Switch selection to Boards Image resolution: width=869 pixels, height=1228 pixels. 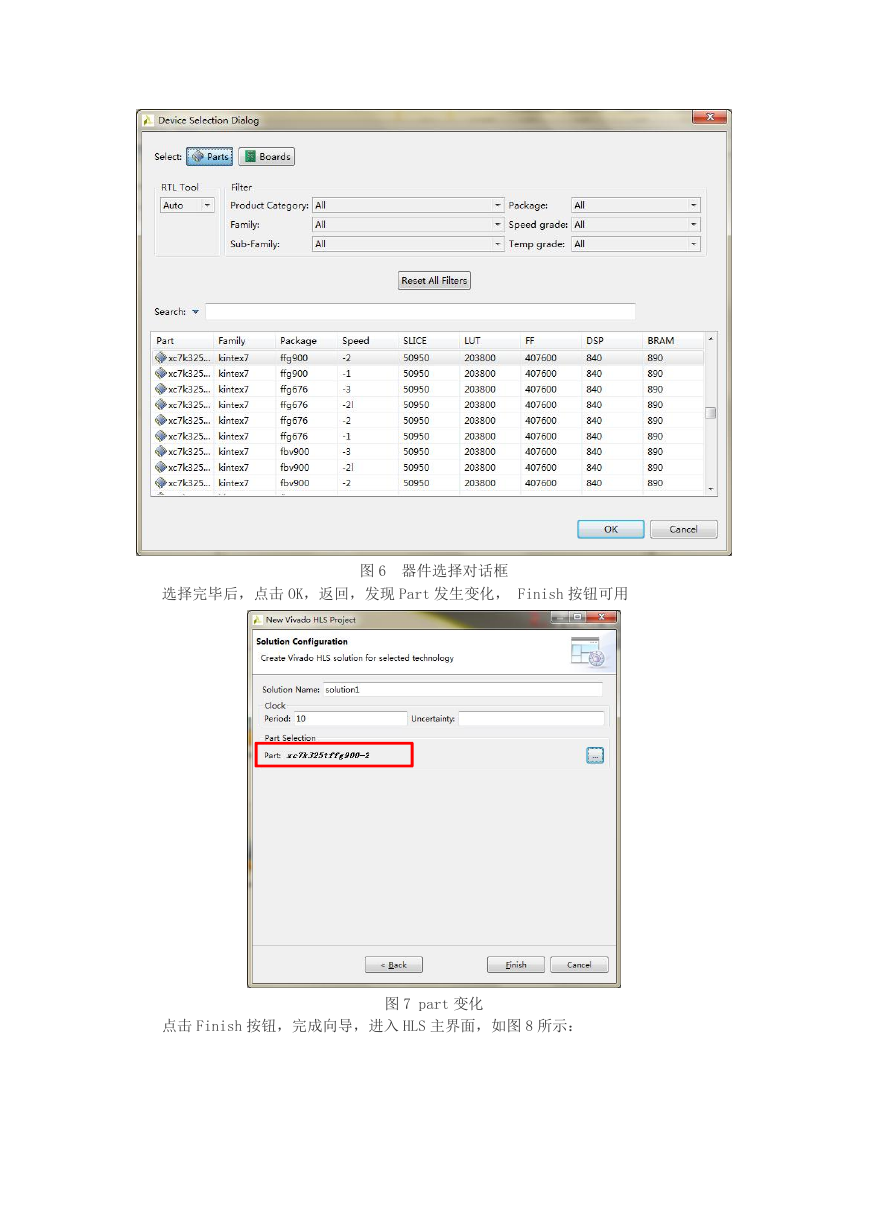pos(266,157)
